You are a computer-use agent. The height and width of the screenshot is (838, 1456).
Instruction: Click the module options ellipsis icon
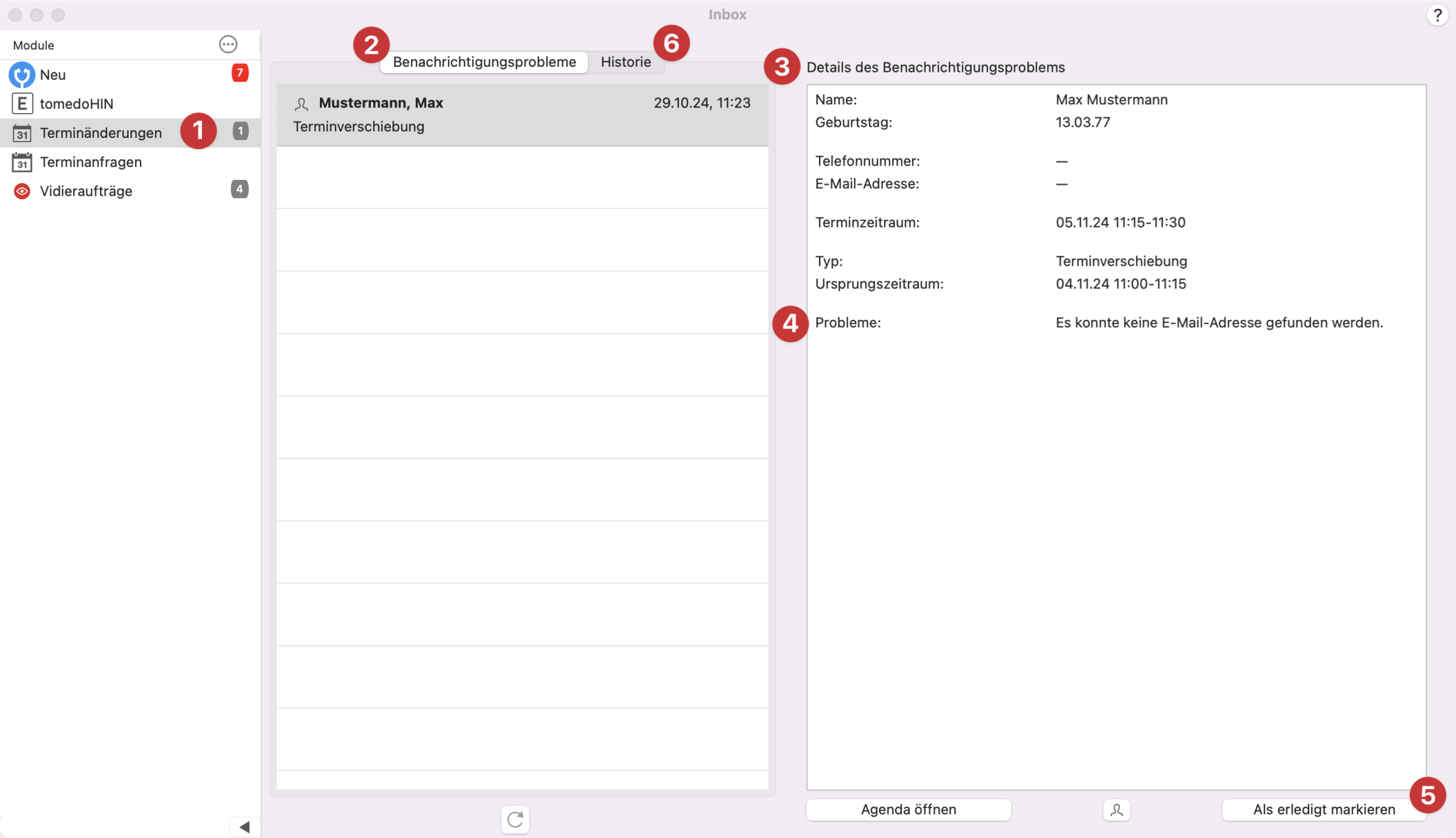pos(228,44)
